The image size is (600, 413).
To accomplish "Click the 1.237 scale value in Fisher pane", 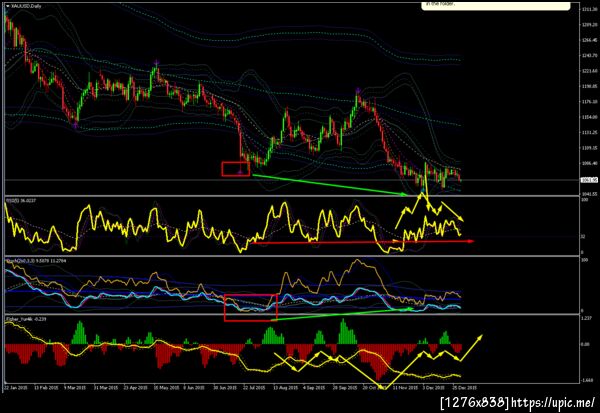I will pos(585,318).
